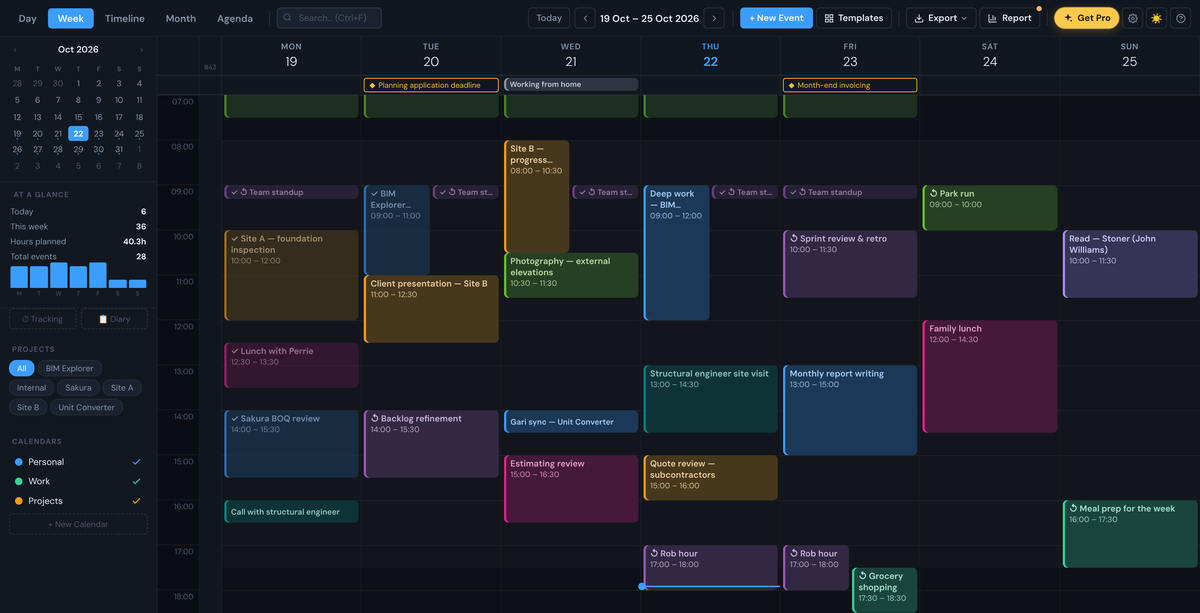Open Structural engineer site visit event
This screenshot has width=1200, height=613.
tap(710, 399)
